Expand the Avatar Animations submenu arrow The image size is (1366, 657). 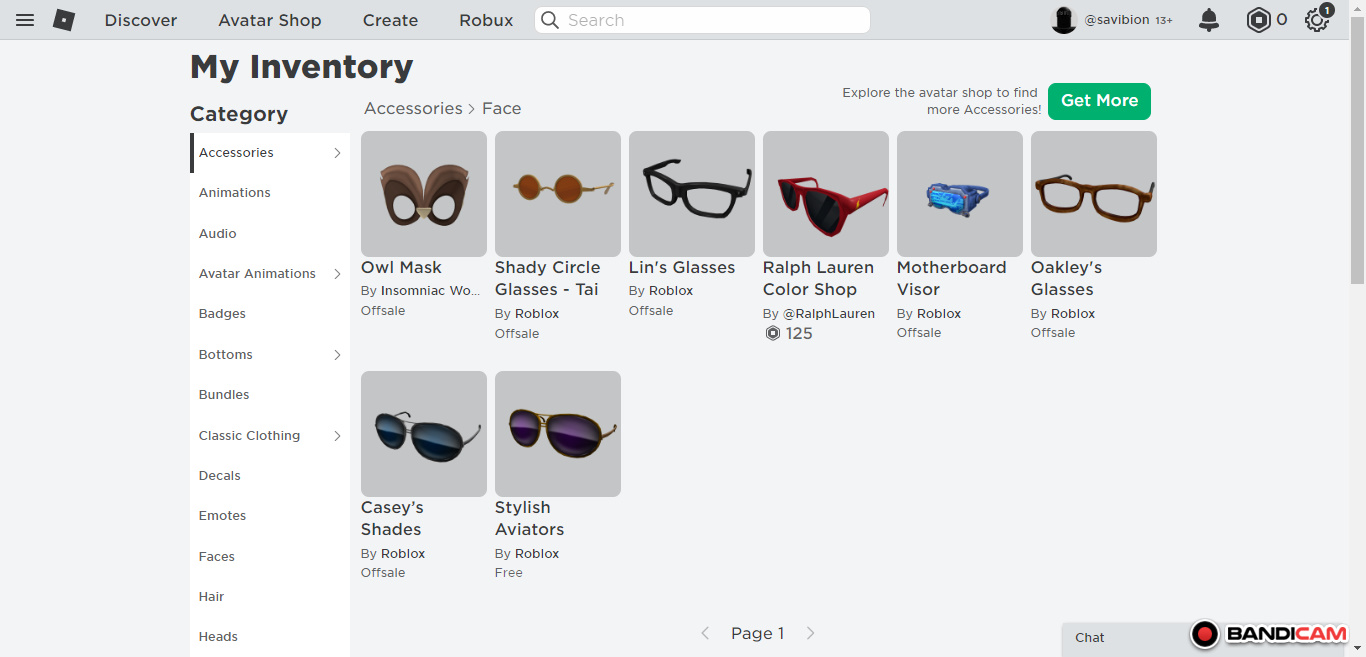click(x=337, y=274)
